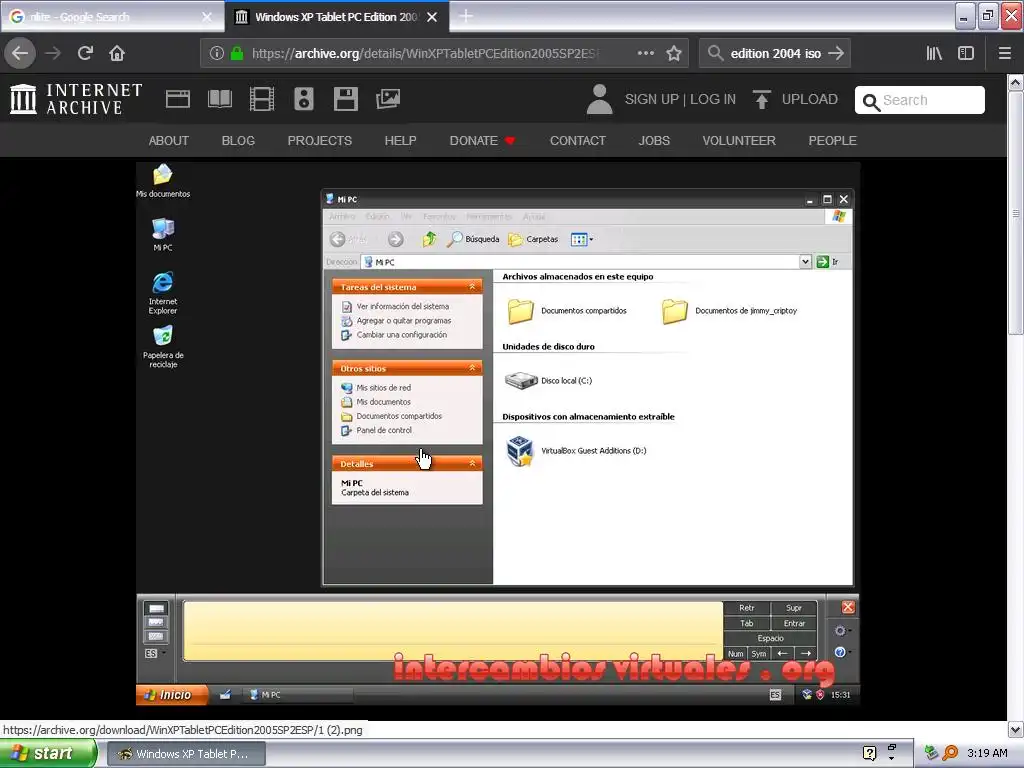Click the browser forward arrow
This screenshot has height=768, width=1024.
click(x=53, y=53)
